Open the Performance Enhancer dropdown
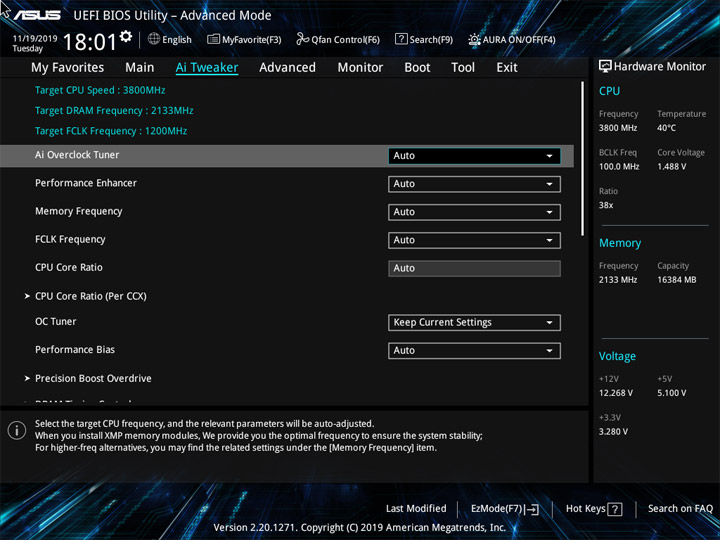This screenshot has height=540, width=720. [x=474, y=184]
